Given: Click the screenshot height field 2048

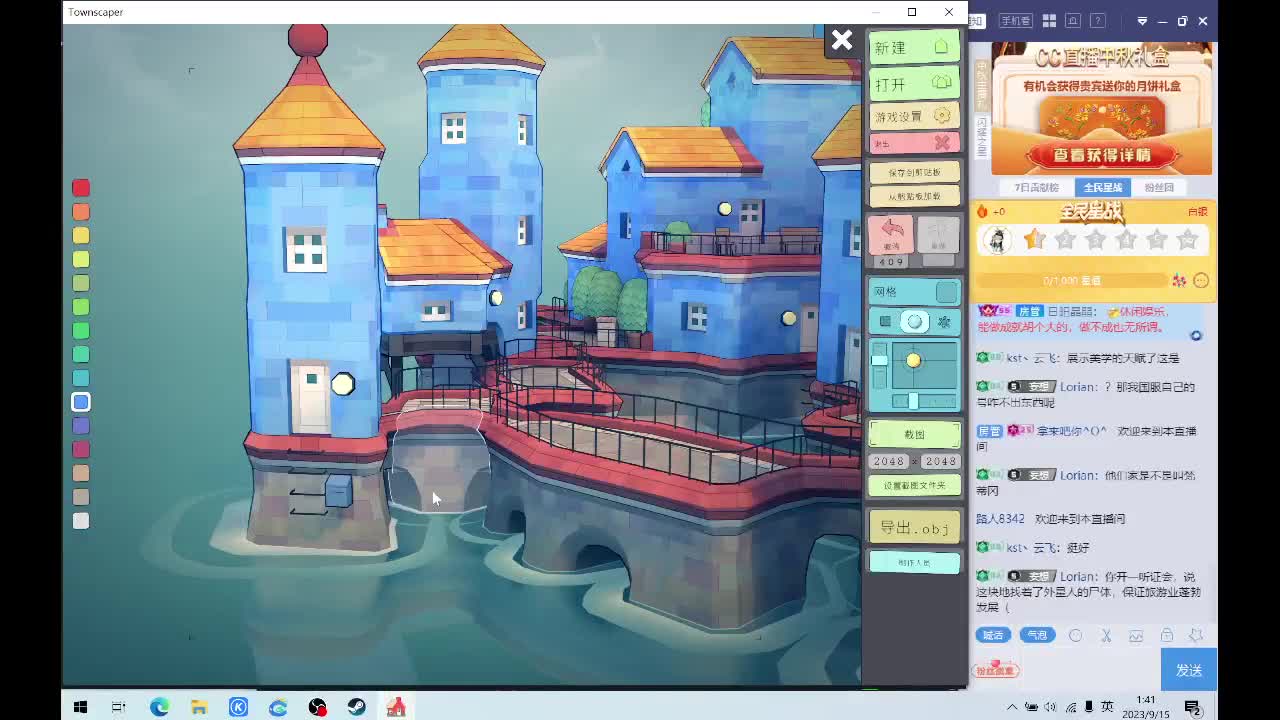Looking at the screenshot, I should coord(940,462).
